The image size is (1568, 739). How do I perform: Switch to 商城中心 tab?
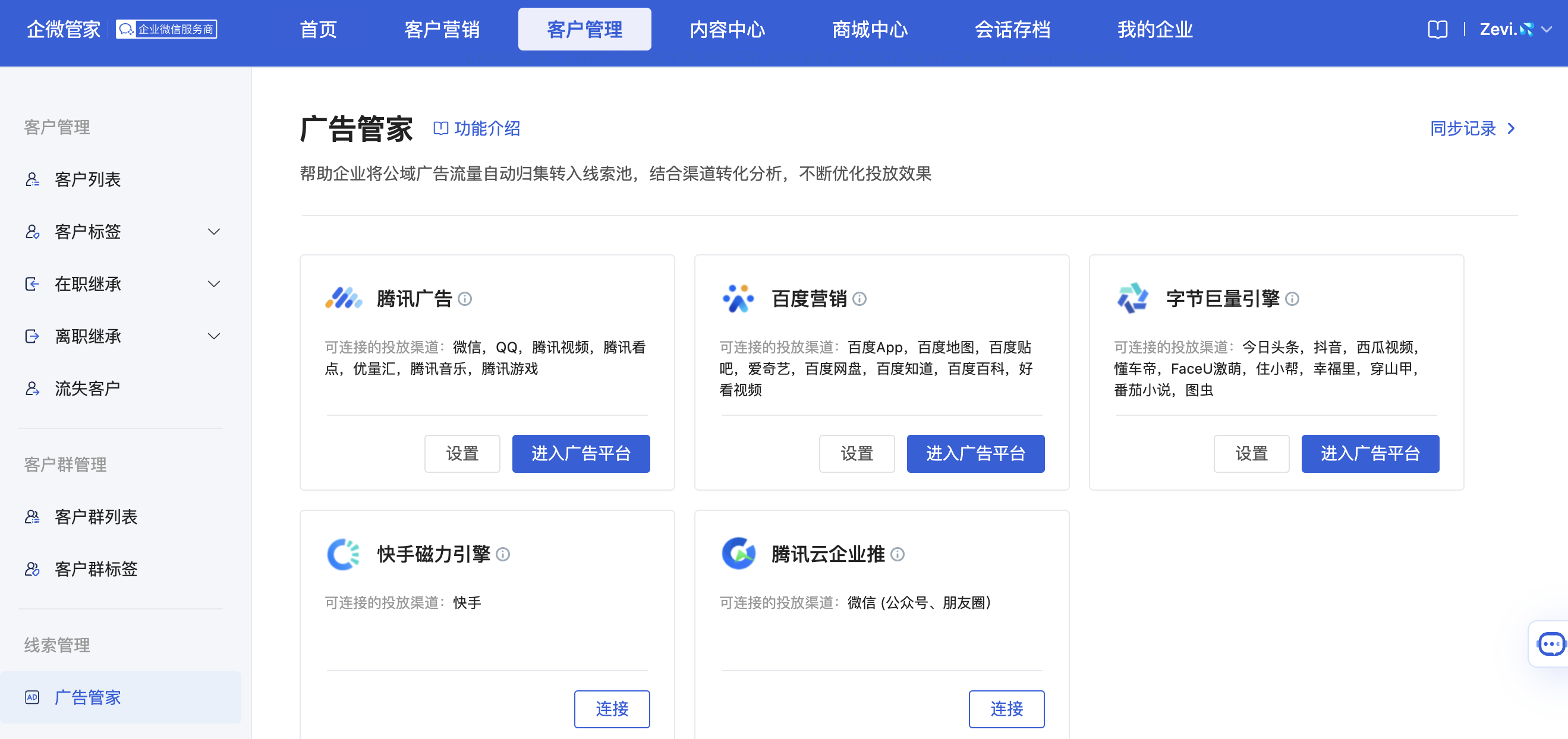click(869, 29)
